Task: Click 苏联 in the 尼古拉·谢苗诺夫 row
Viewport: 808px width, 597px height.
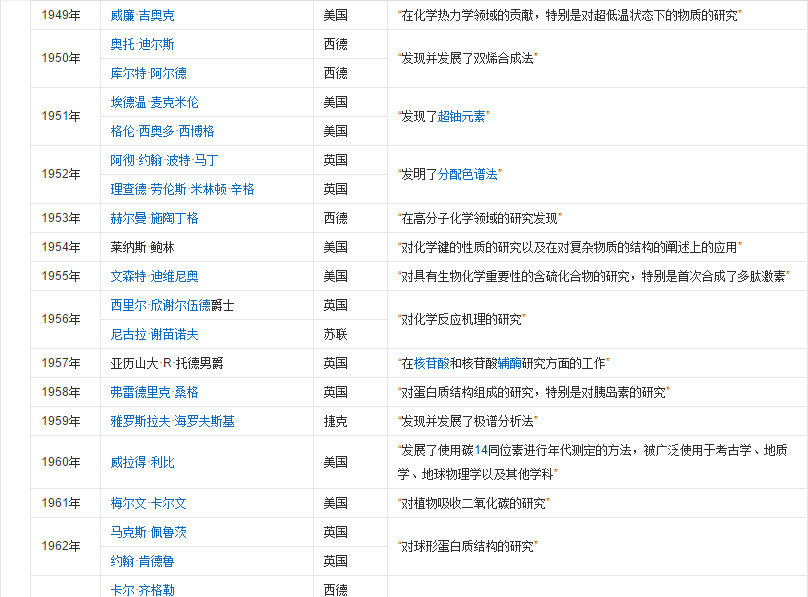Action: coord(335,334)
